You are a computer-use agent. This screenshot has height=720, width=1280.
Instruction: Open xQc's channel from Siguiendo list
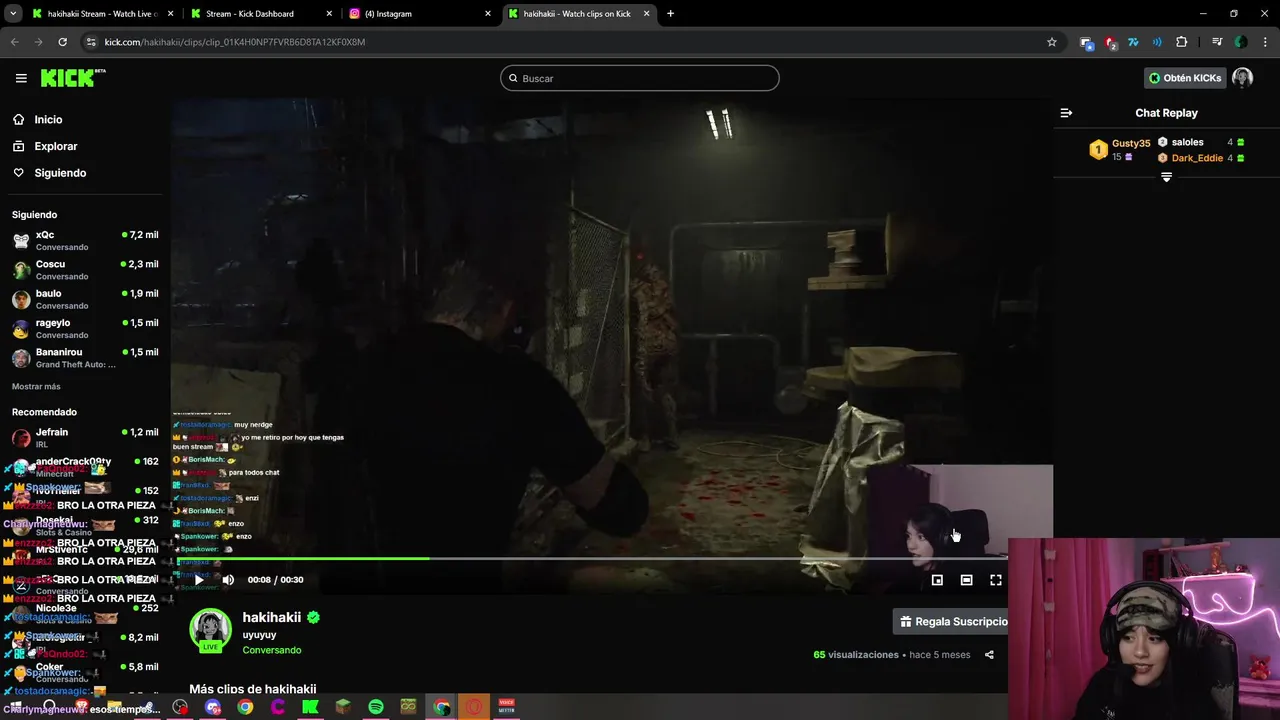[x=85, y=240]
